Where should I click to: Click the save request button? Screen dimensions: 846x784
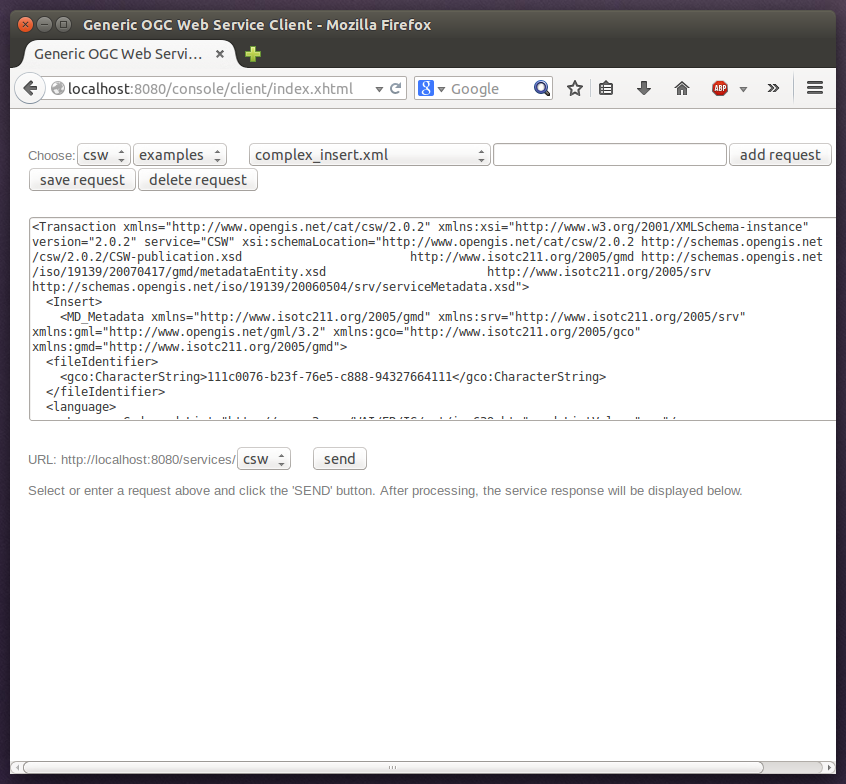tap(81, 179)
